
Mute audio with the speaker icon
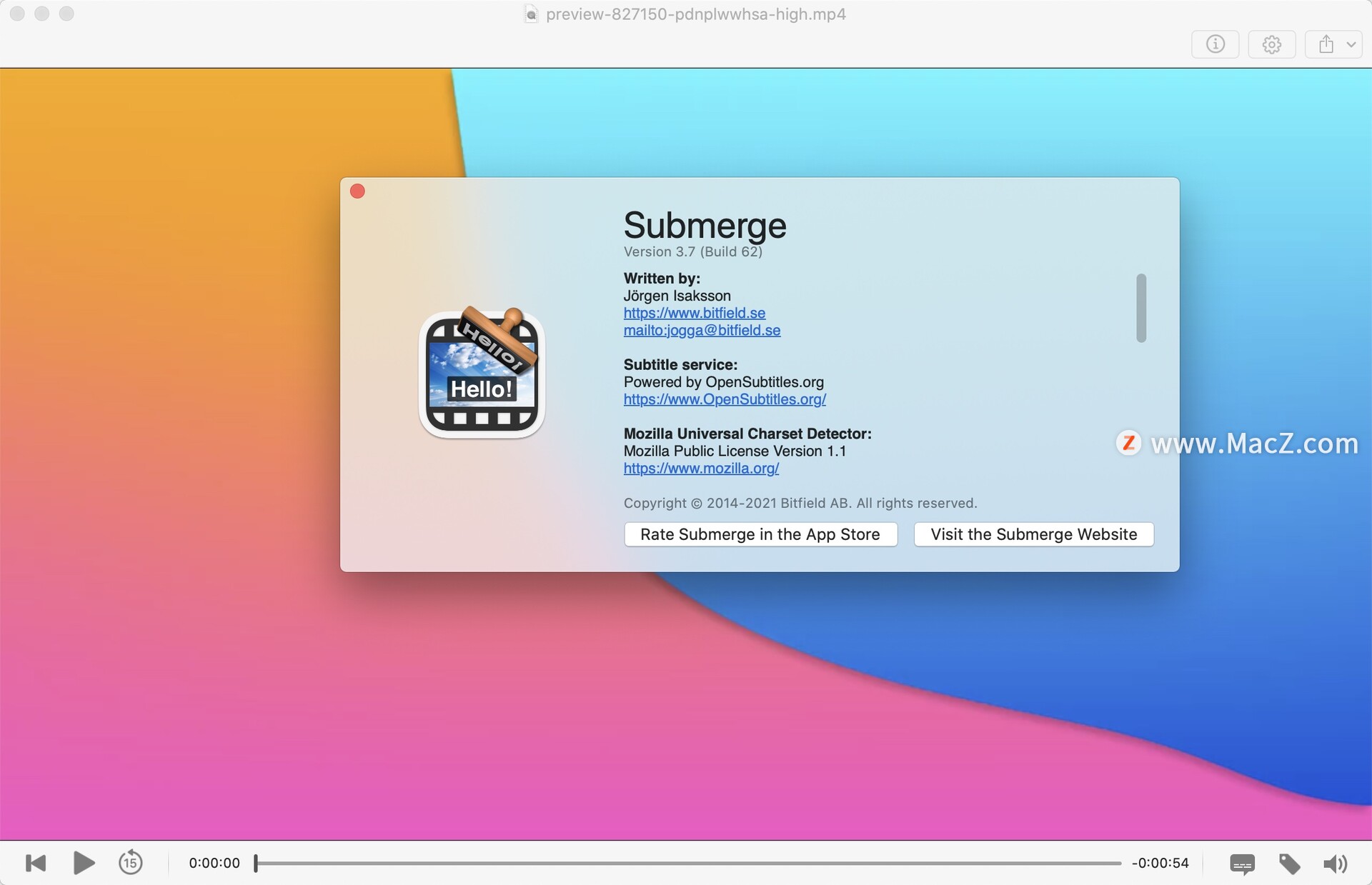pos(1334,864)
